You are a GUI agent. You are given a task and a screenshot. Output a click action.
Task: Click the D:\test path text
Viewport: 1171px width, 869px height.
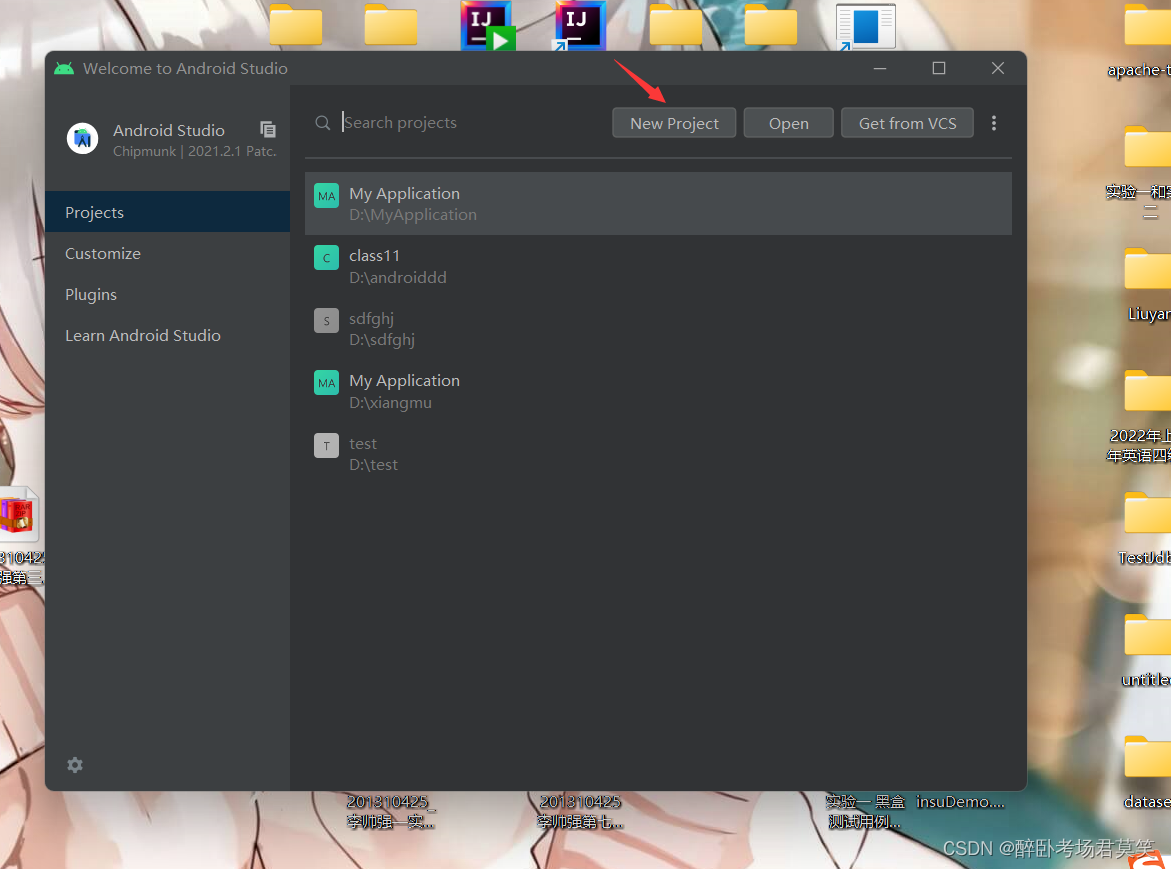click(373, 464)
